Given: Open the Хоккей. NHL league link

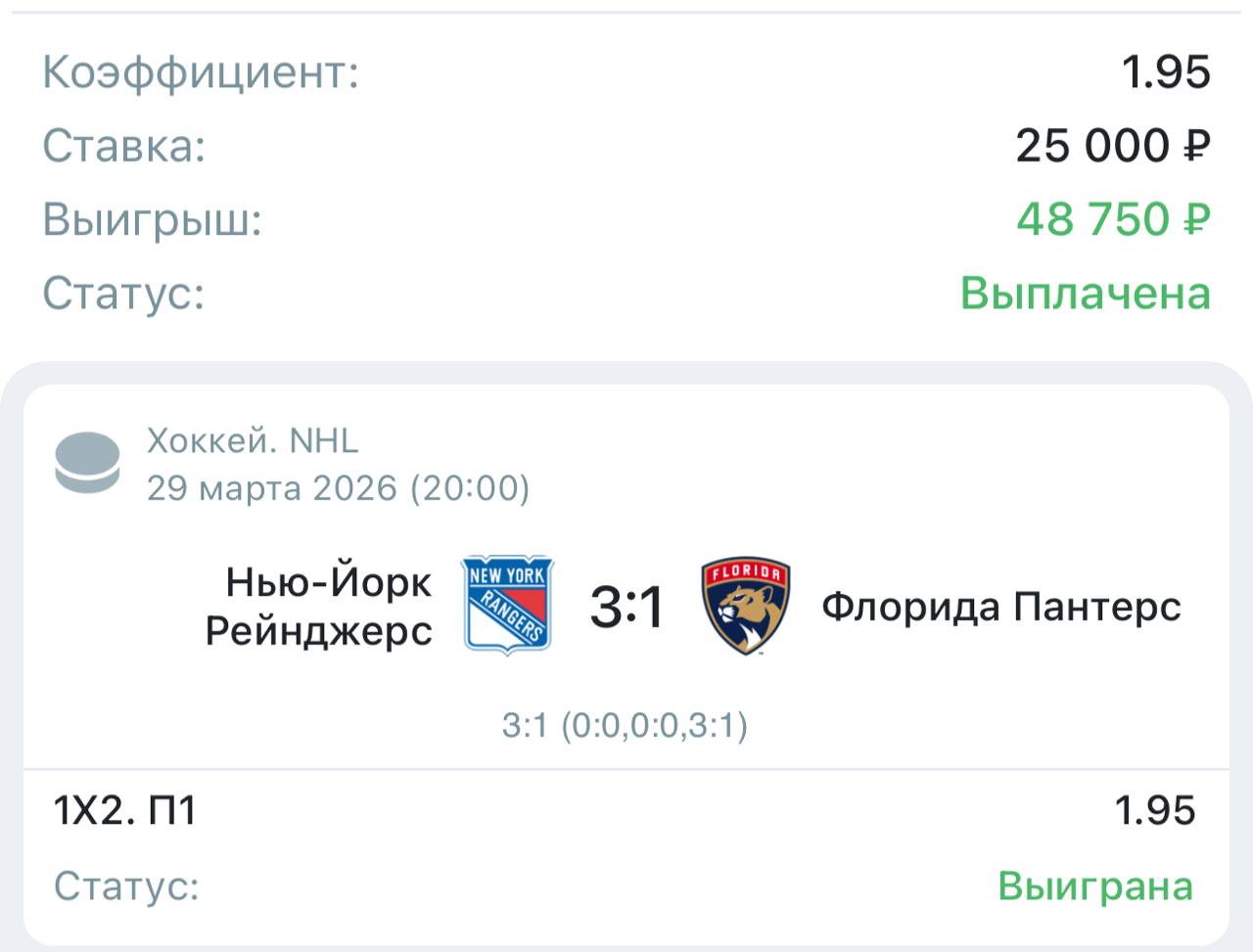Looking at the screenshot, I should tap(253, 441).
